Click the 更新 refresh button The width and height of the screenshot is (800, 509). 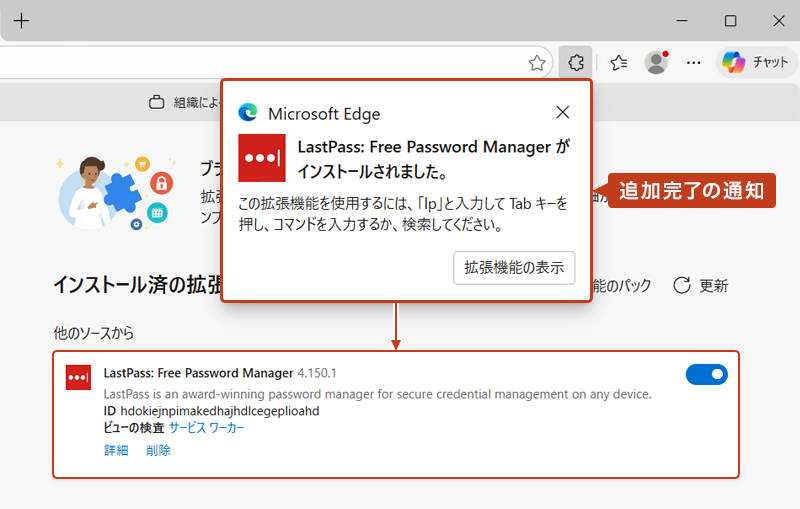pos(701,285)
